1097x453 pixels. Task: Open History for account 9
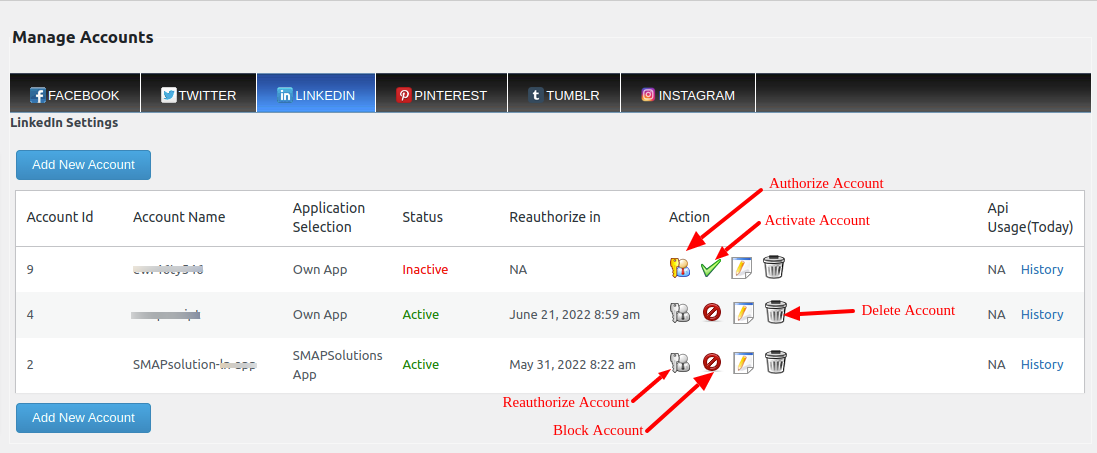coord(1042,270)
